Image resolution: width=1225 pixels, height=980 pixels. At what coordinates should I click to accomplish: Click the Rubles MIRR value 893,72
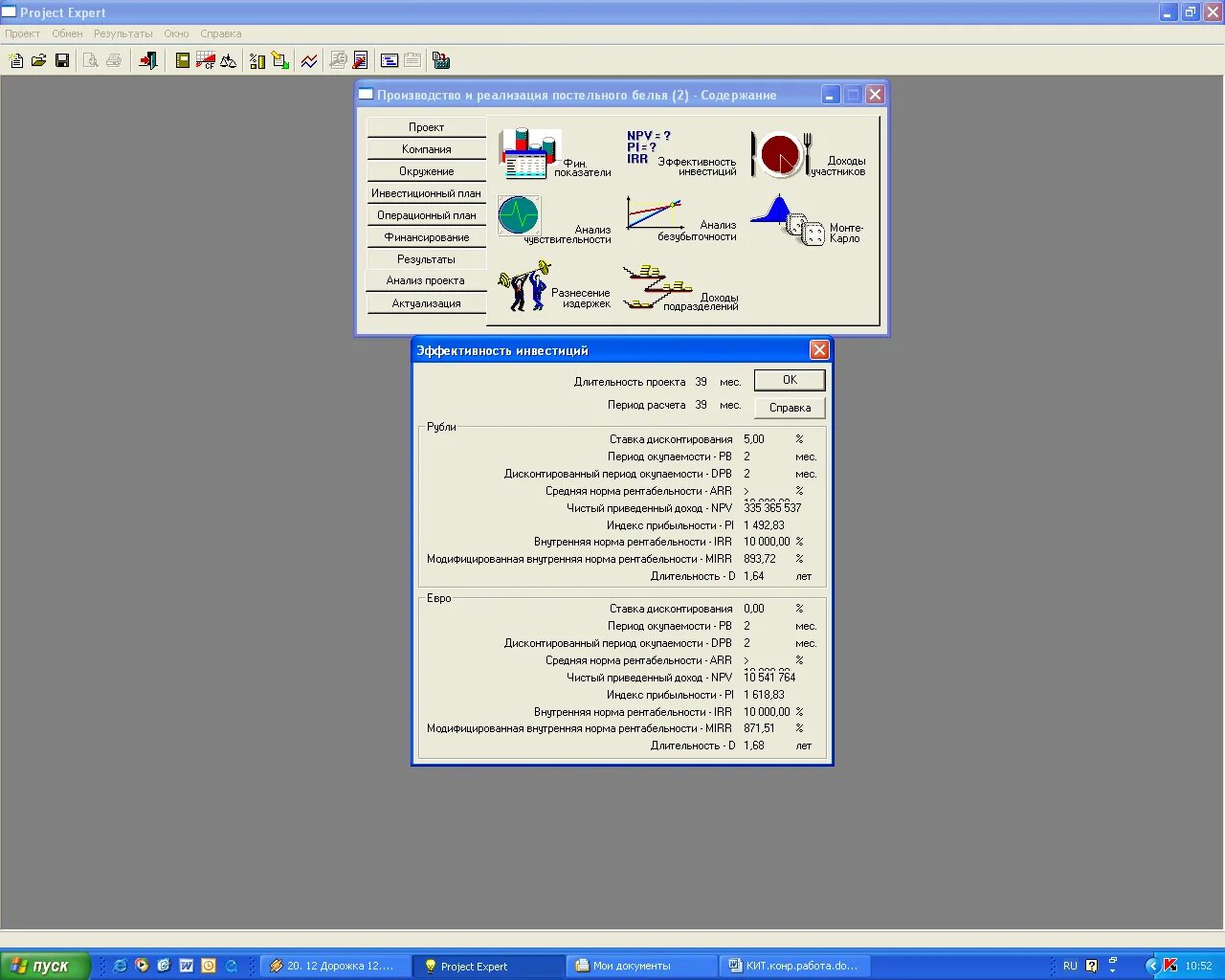[x=760, y=559]
